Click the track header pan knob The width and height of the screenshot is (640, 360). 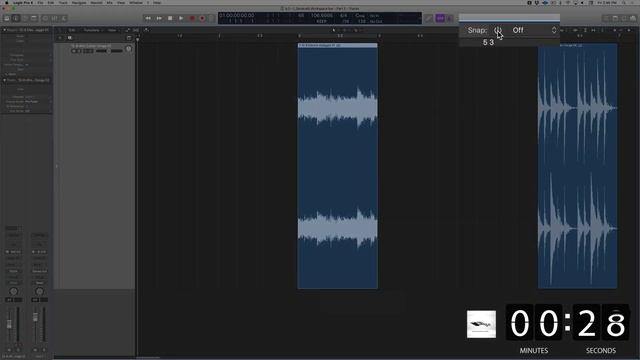click(129, 49)
